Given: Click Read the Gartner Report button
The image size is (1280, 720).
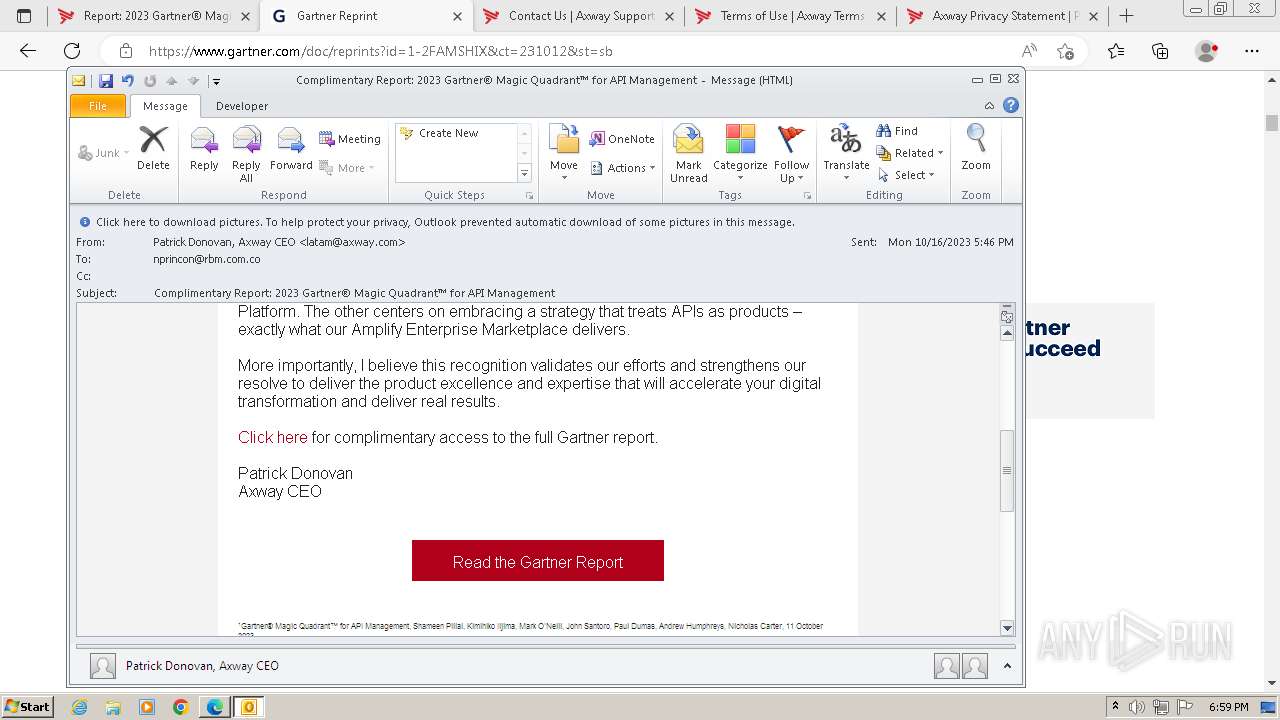Looking at the screenshot, I should (538, 561).
